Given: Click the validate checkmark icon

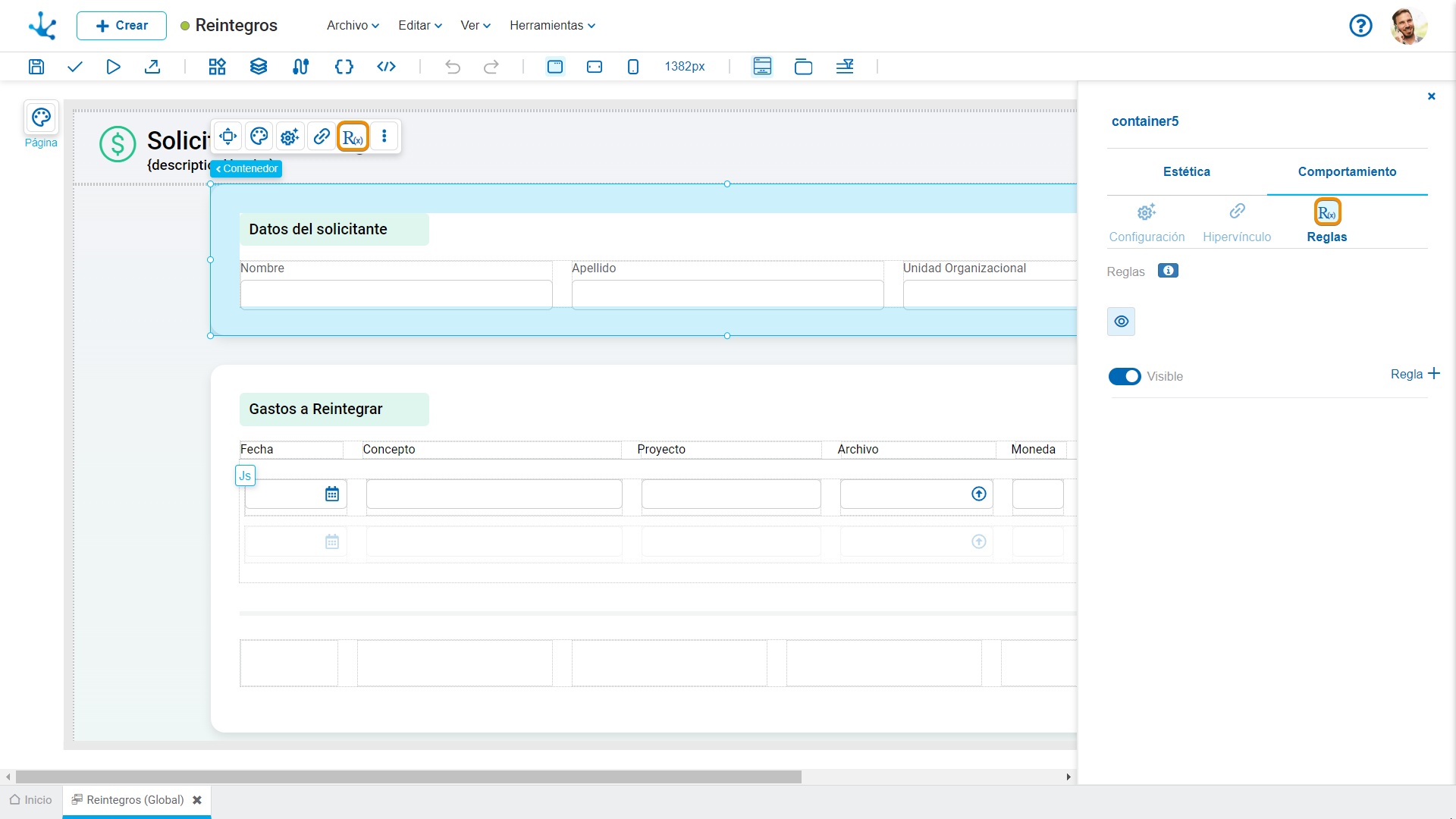Looking at the screenshot, I should 74,67.
